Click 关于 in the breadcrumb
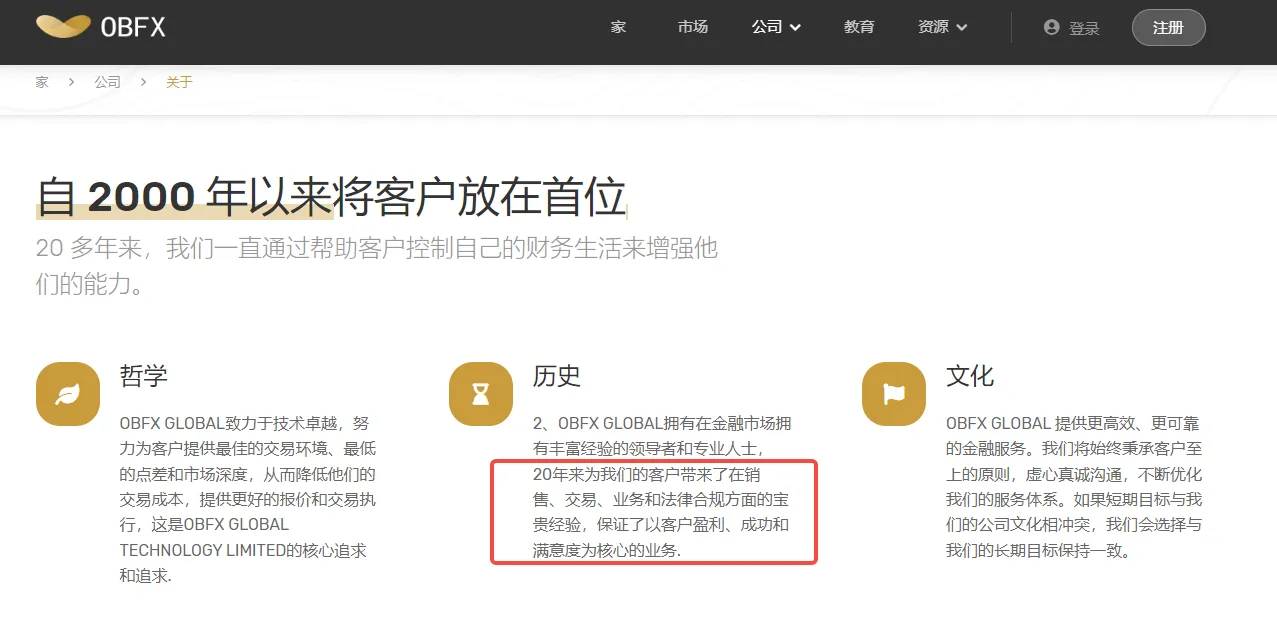The image size is (1277, 617). (x=179, y=82)
